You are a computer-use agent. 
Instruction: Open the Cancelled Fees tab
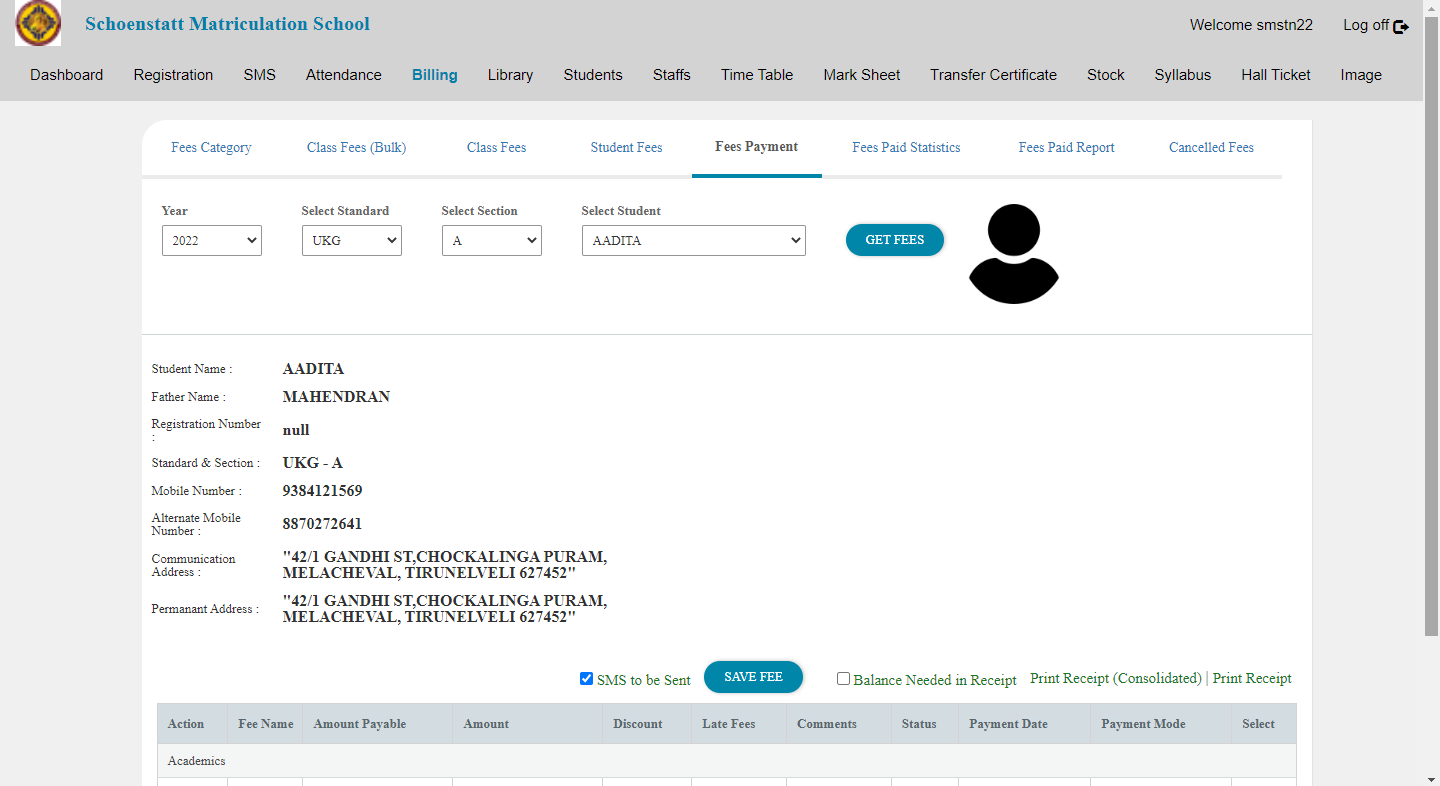coord(1211,147)
